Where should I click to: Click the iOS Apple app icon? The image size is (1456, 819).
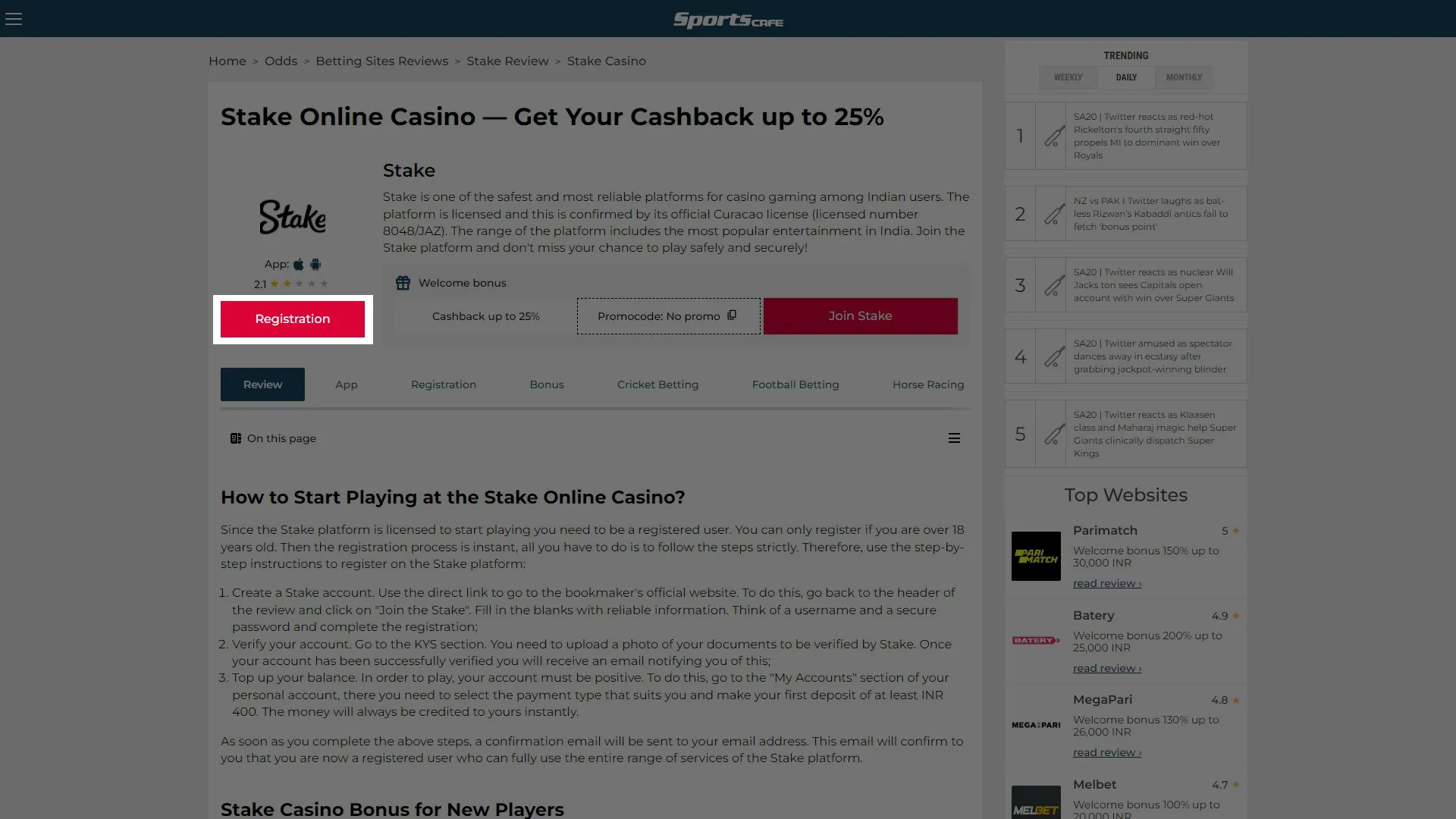pos(297,263)
